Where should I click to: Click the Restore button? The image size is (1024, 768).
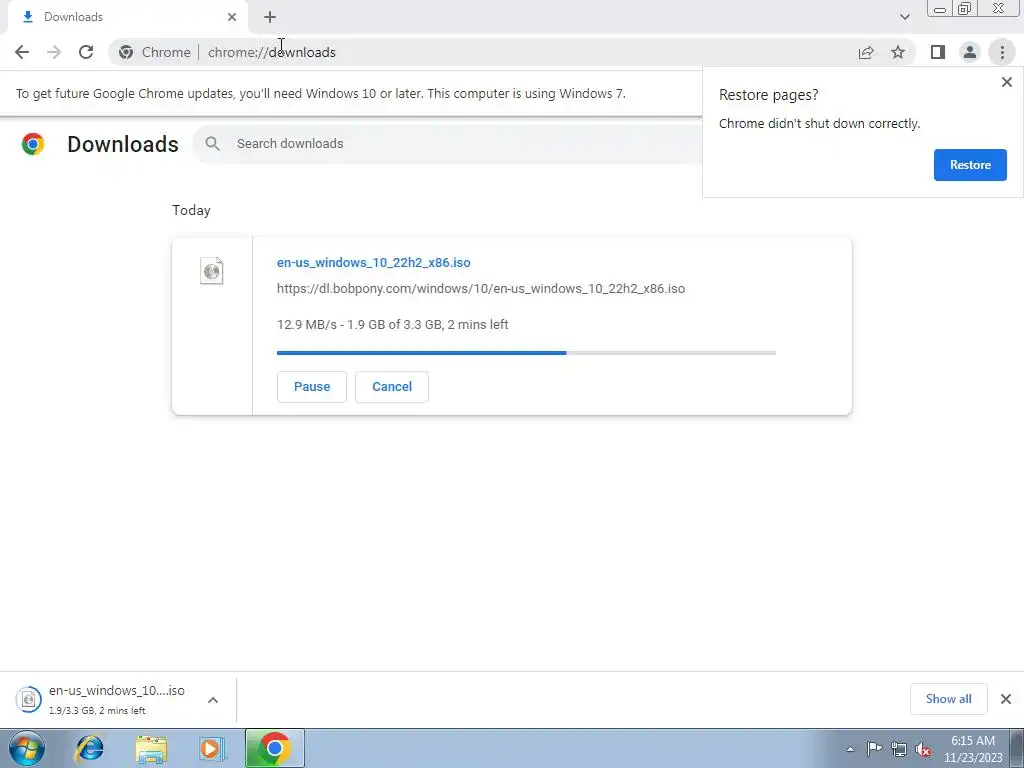tap(970, 165)
